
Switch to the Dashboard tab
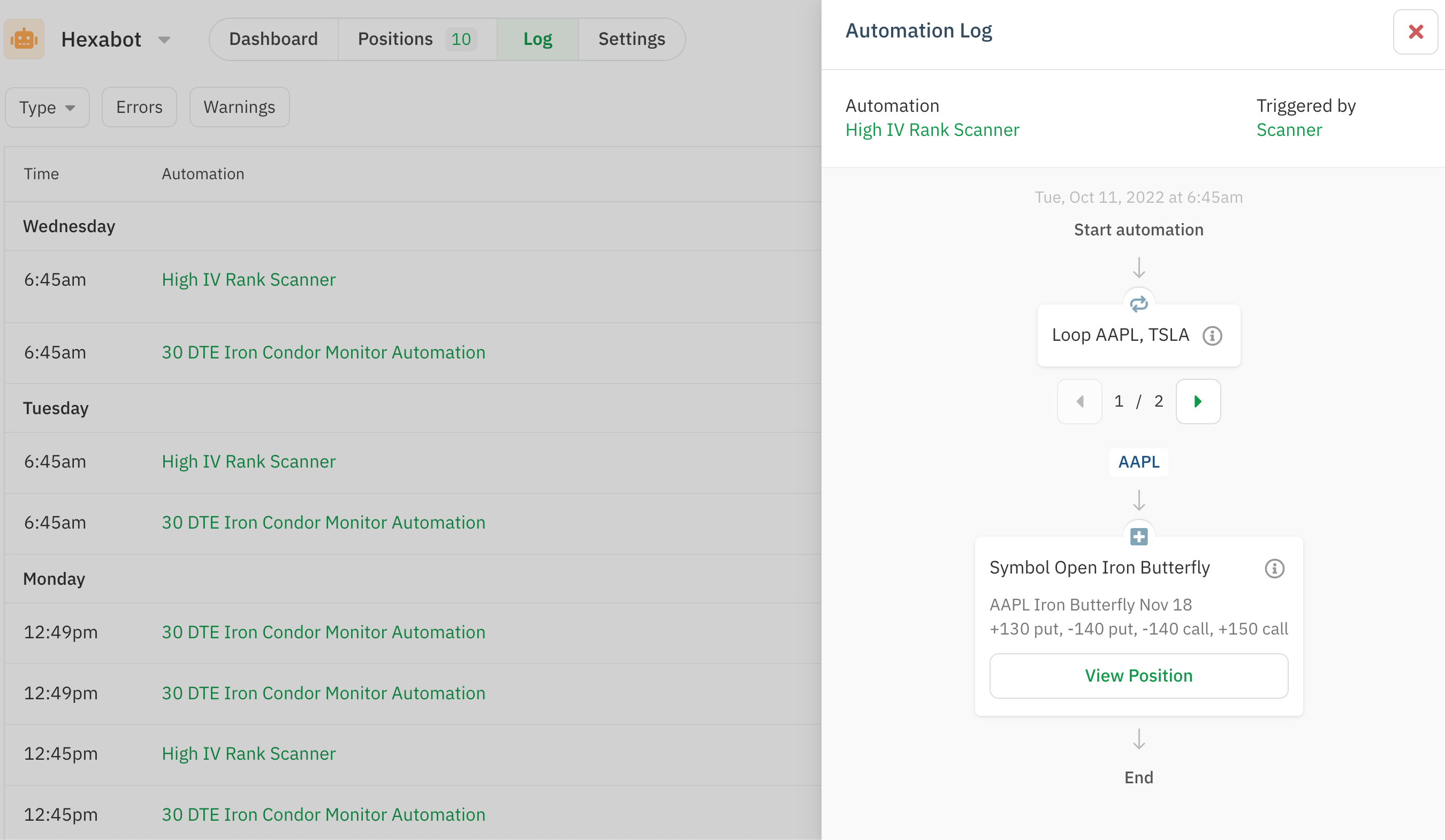[x=273, y=39]
